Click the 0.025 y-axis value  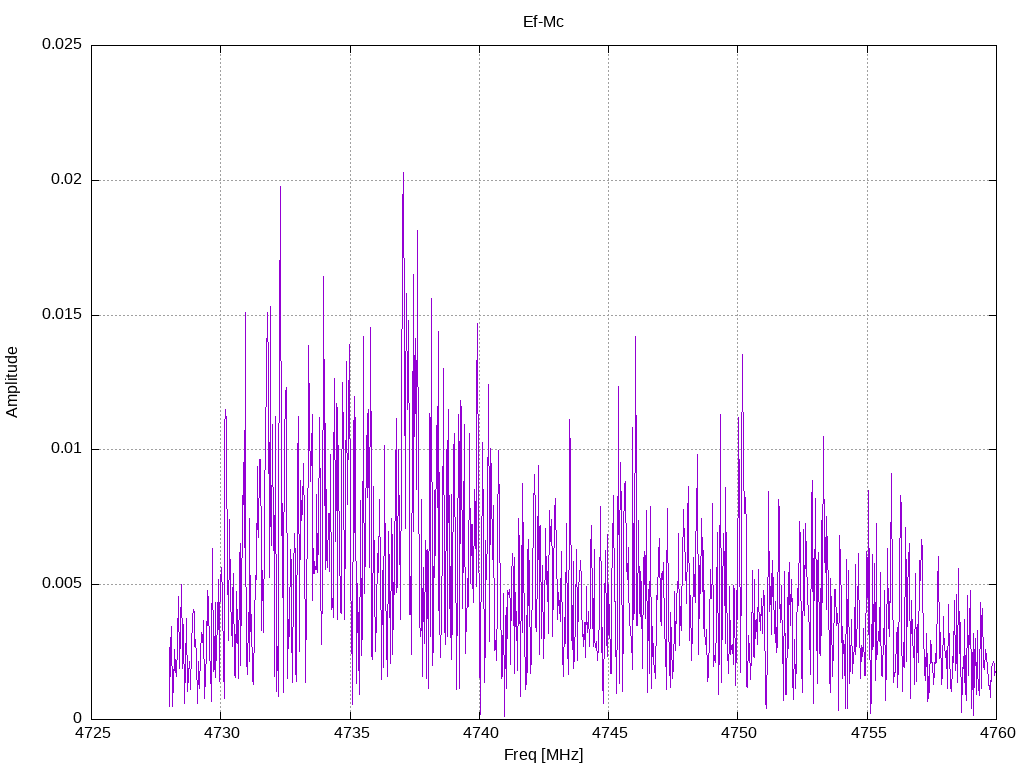coord(62,44)
